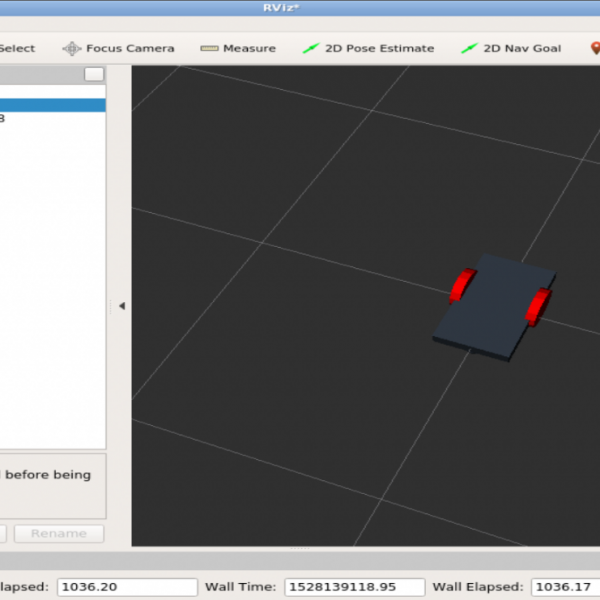Click the Wall Time value field
This screenshot has width=600, height=600.
tap(355, 587)
